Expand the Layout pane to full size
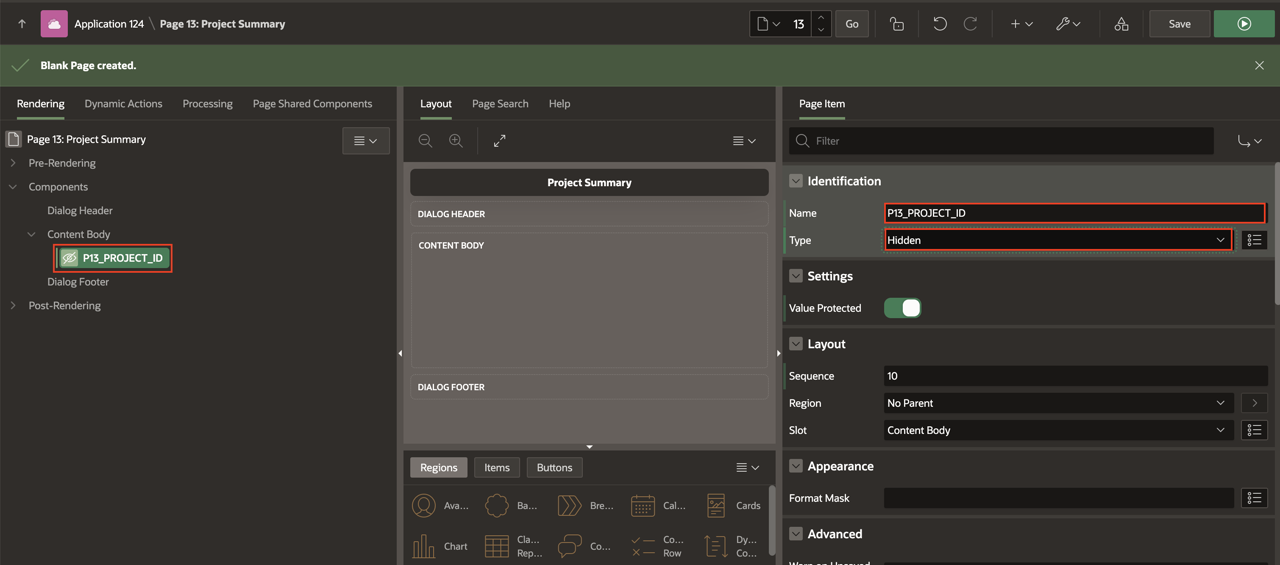This screenshot has height=565, width=1280. 500,141
